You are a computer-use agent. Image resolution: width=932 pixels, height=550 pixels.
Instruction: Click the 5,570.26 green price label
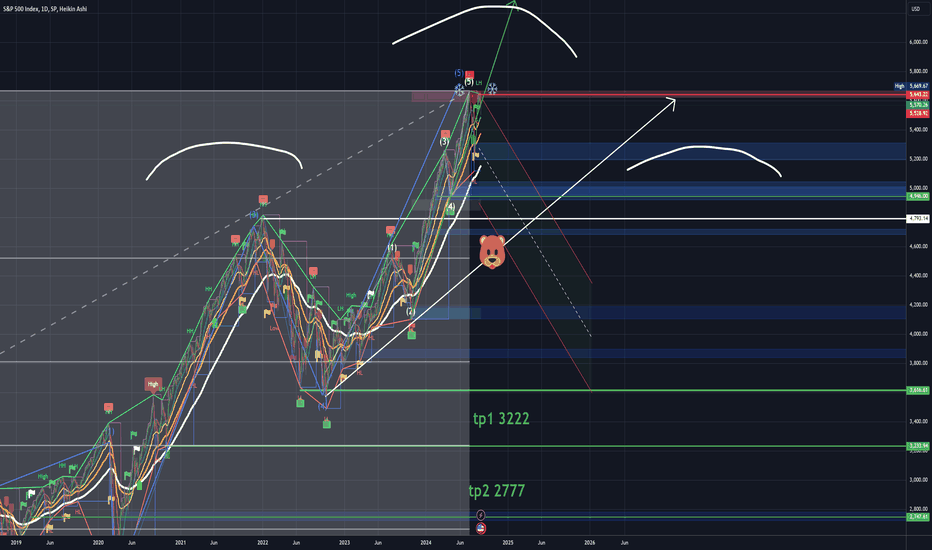click(x=918, y=105)
